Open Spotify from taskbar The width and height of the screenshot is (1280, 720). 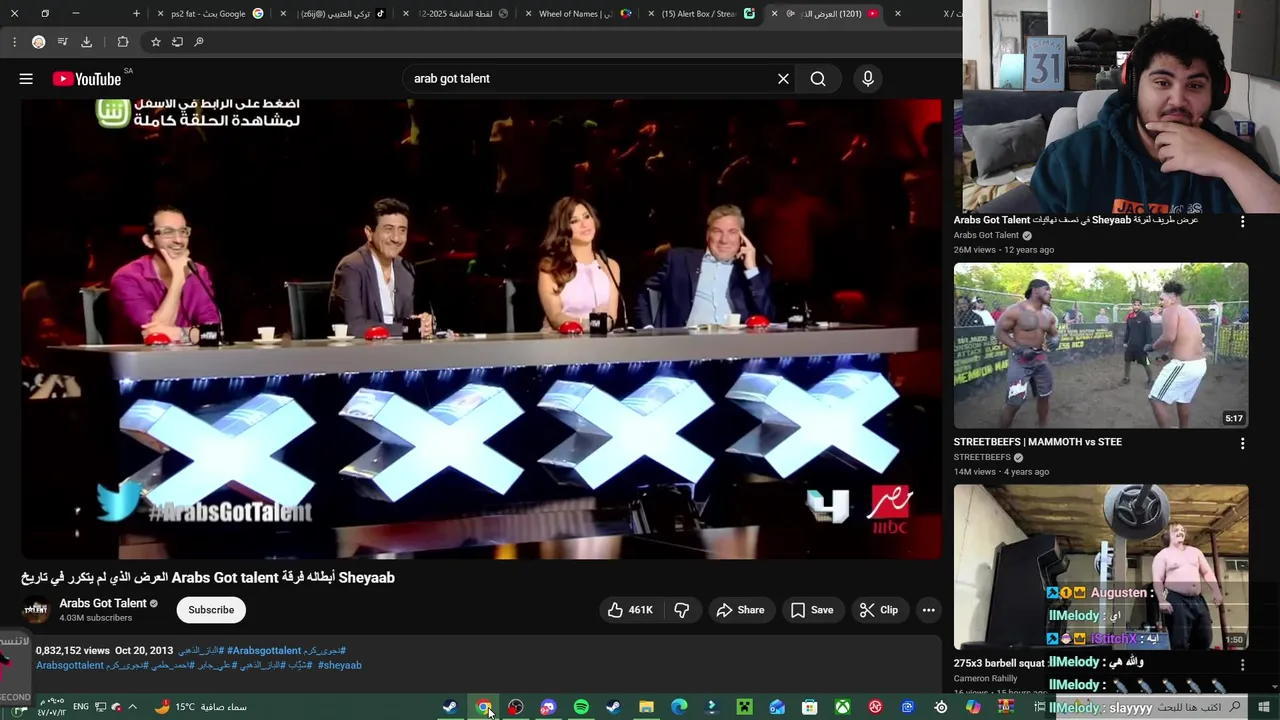581,707
